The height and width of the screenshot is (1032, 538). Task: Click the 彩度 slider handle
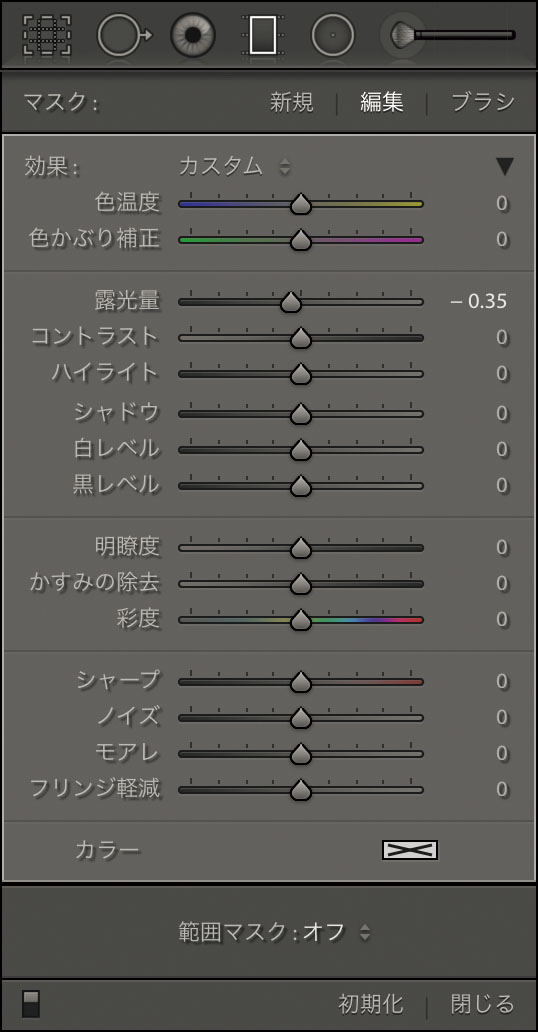[301, 619]
